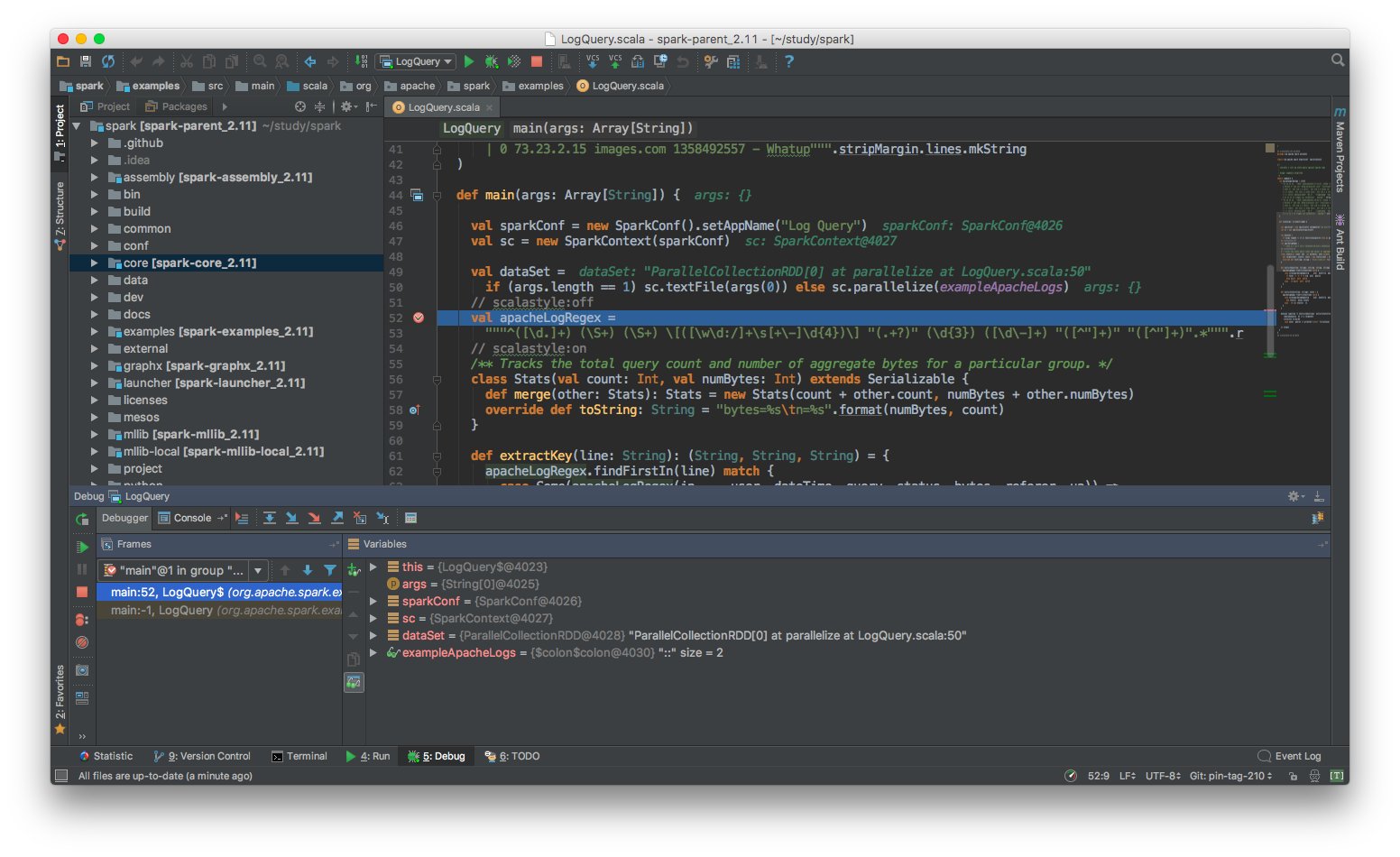Open the Git branch pin-tag-210 selector
This screenshot has height=857, width=1400.
click(x=1230, y=776)
